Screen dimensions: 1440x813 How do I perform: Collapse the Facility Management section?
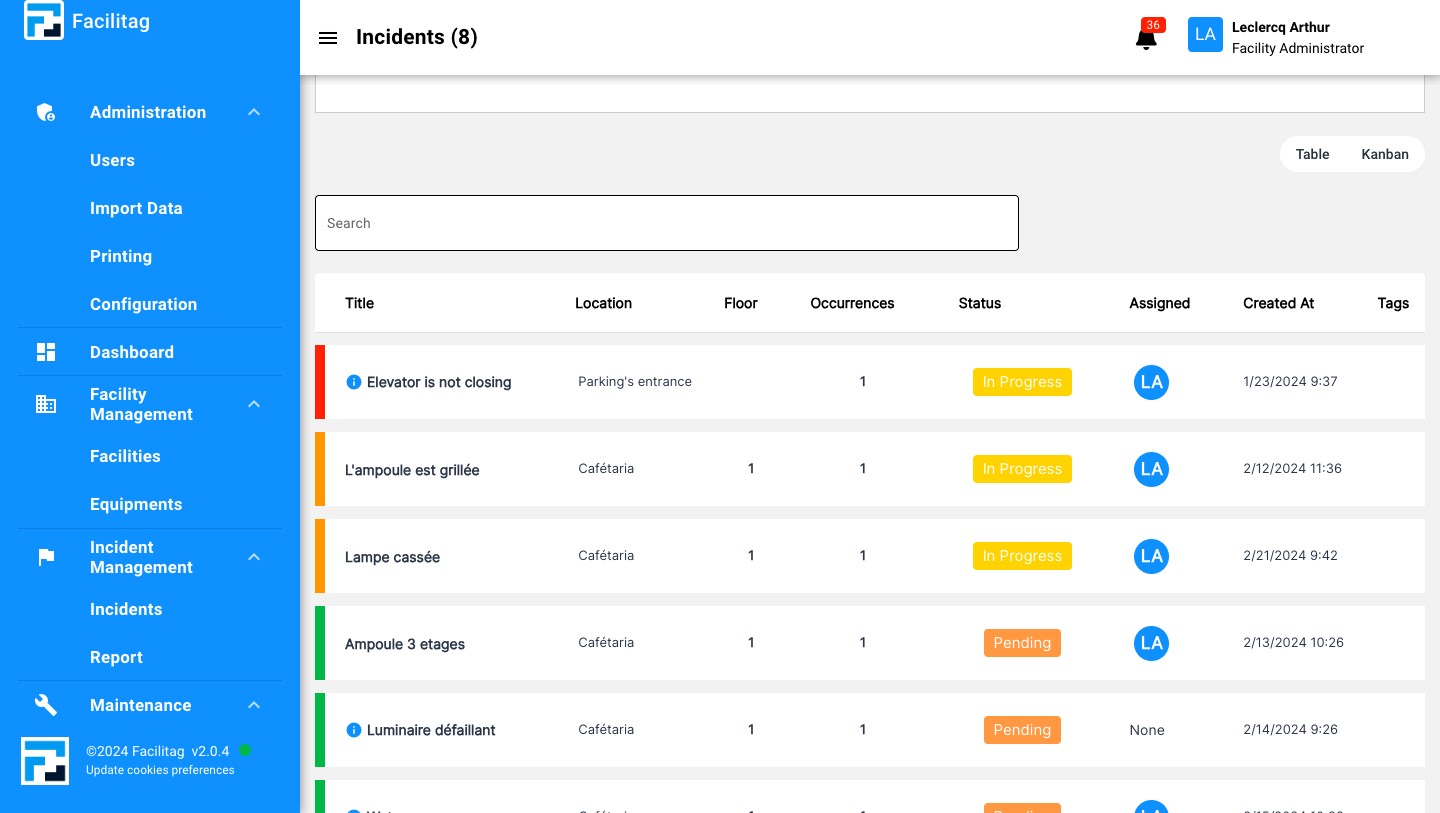tap(254, 404)
